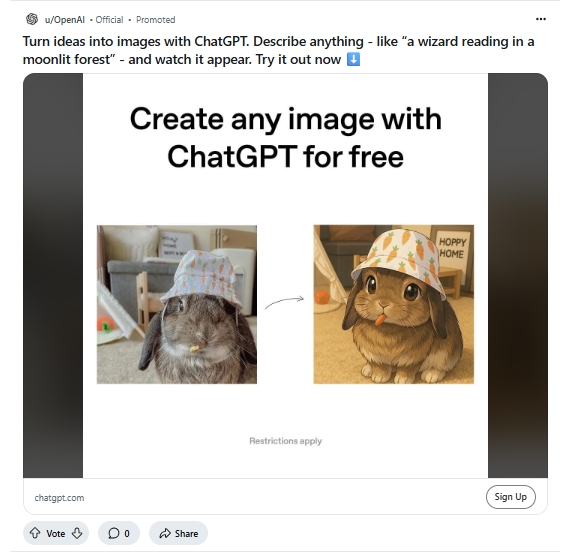Click the Official badge label
Viewport: 574px width, 552px height.
tap(109, 20)
